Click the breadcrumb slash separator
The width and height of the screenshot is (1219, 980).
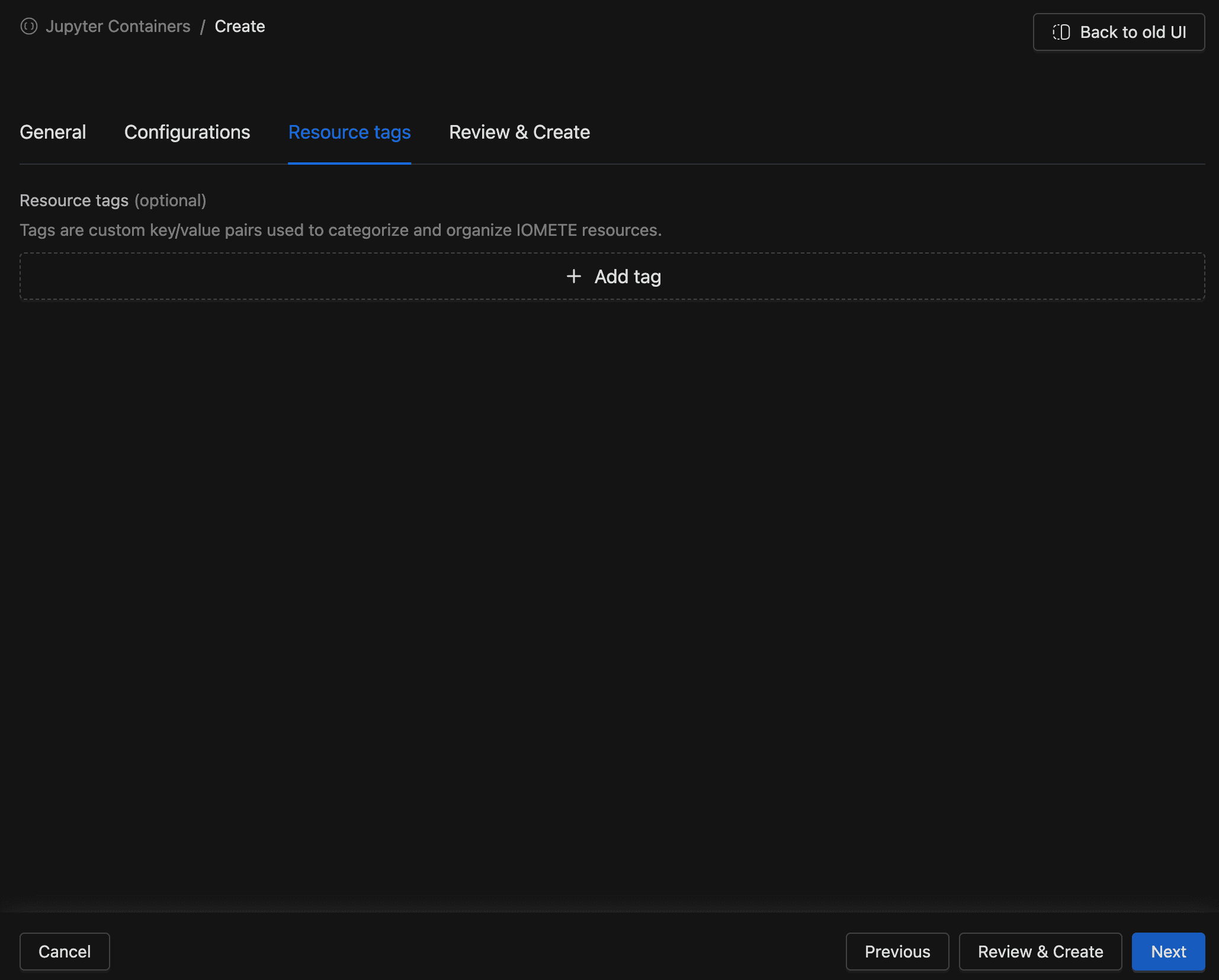tap(202, 27)
